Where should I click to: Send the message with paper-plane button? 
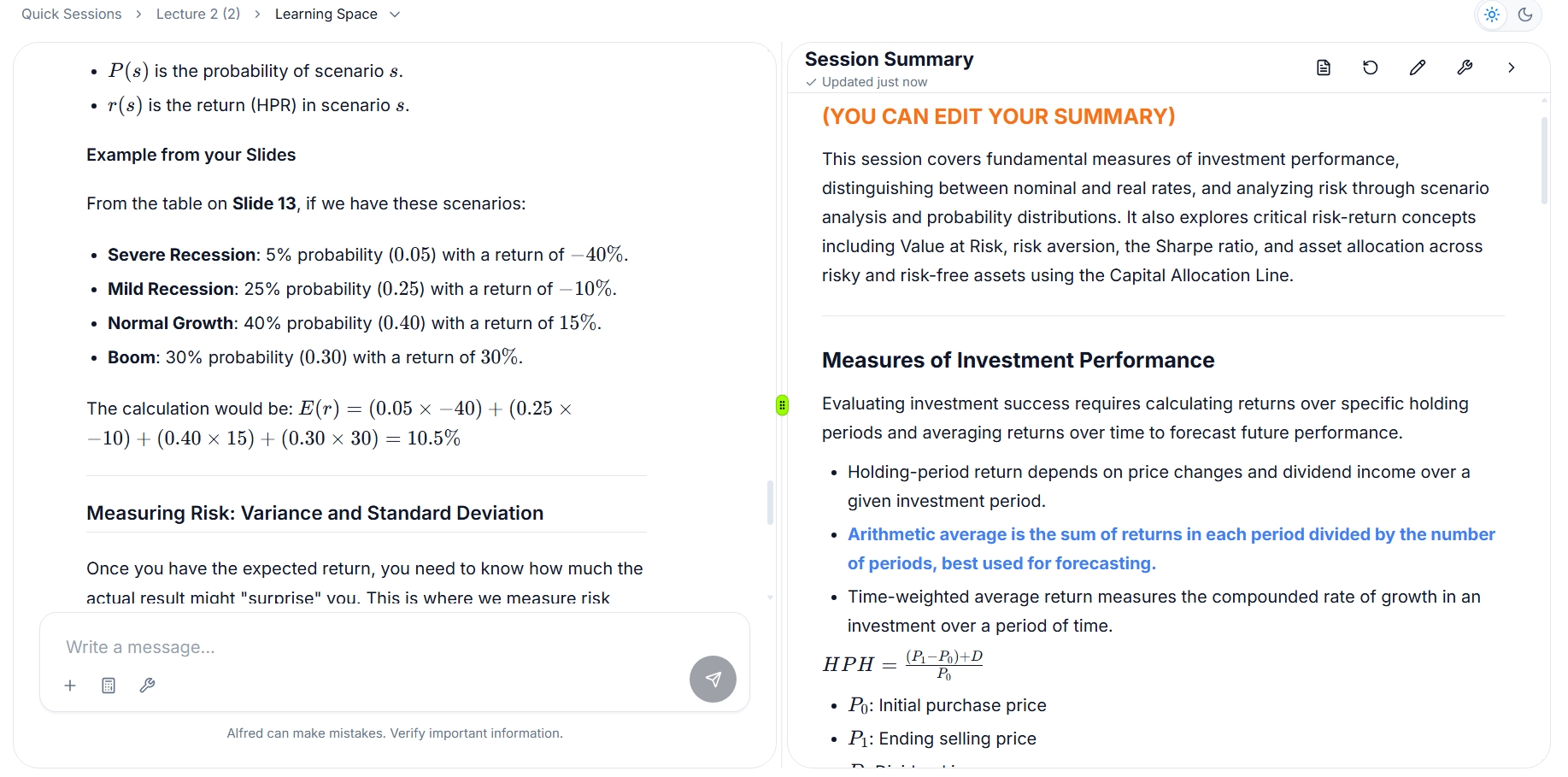click(713, 680)
